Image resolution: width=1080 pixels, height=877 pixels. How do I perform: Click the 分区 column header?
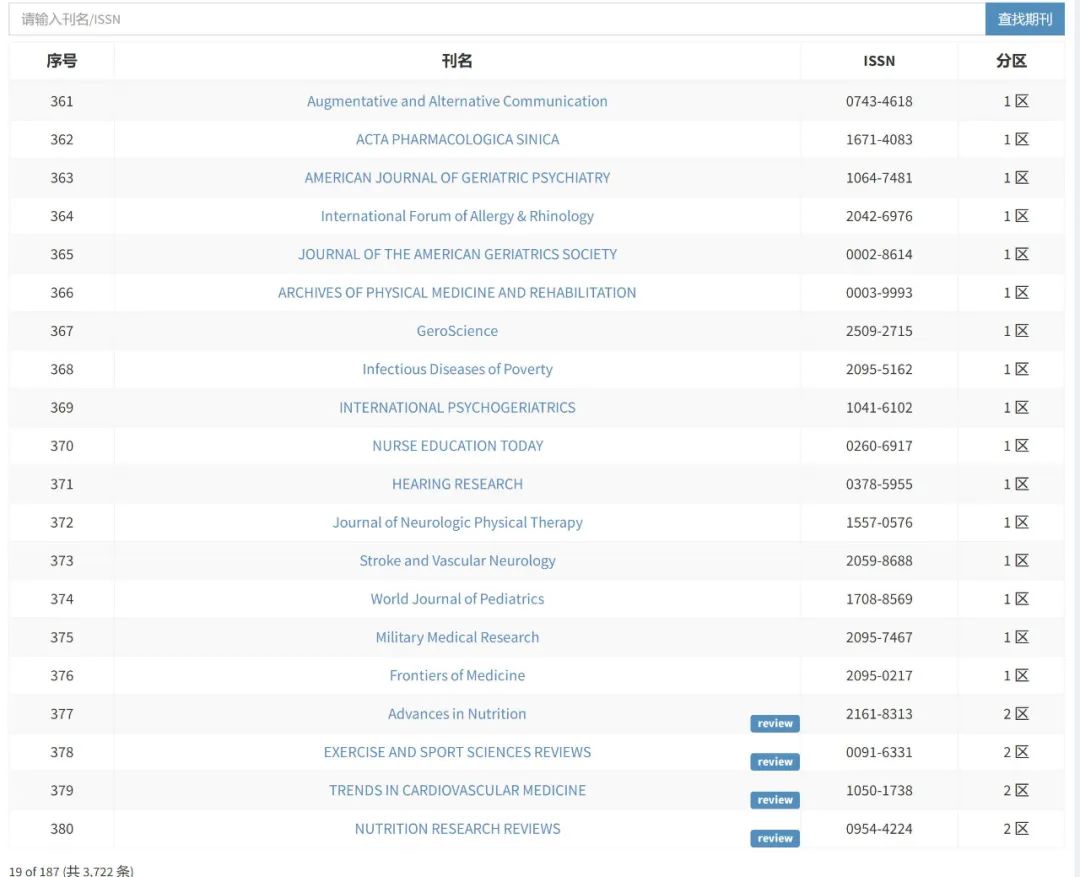pos(1011,61)
